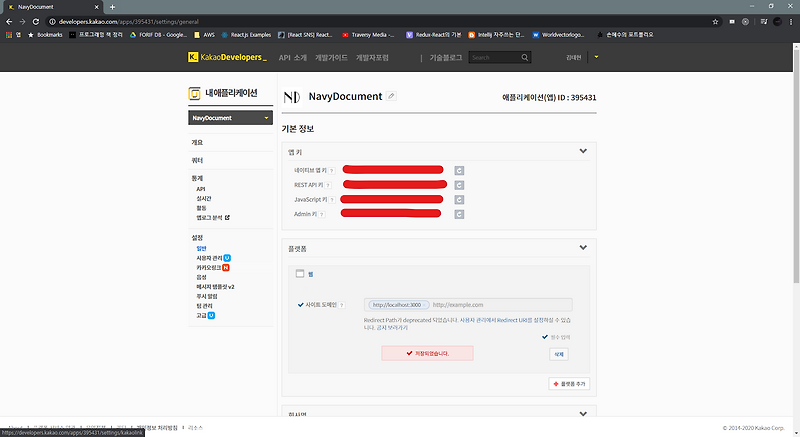Click the saved confirmation red message box

click(427, 353)
